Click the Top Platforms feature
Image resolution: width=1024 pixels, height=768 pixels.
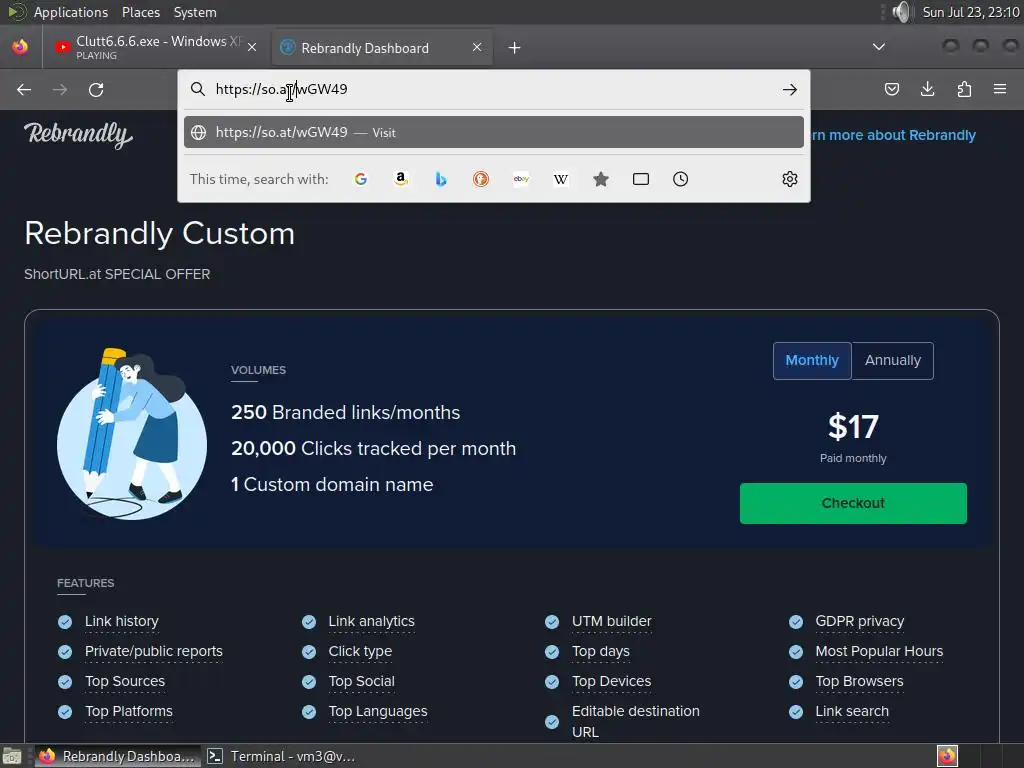pos(129,711)
